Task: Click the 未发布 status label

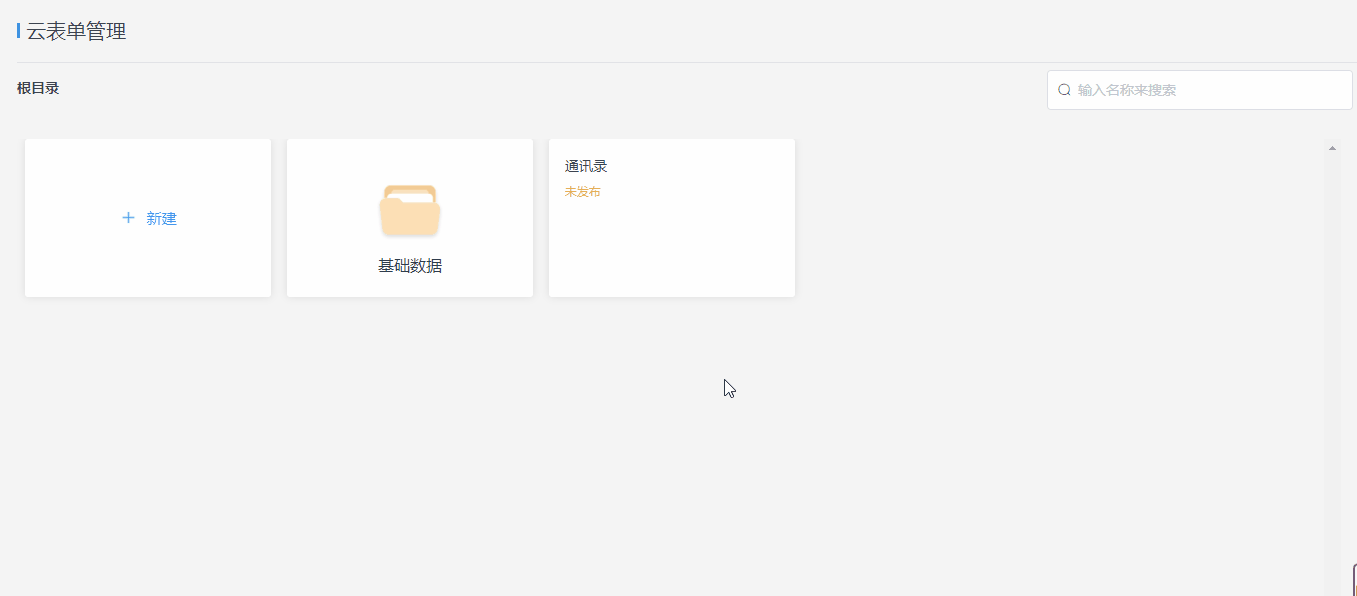Action: [582, 192]
